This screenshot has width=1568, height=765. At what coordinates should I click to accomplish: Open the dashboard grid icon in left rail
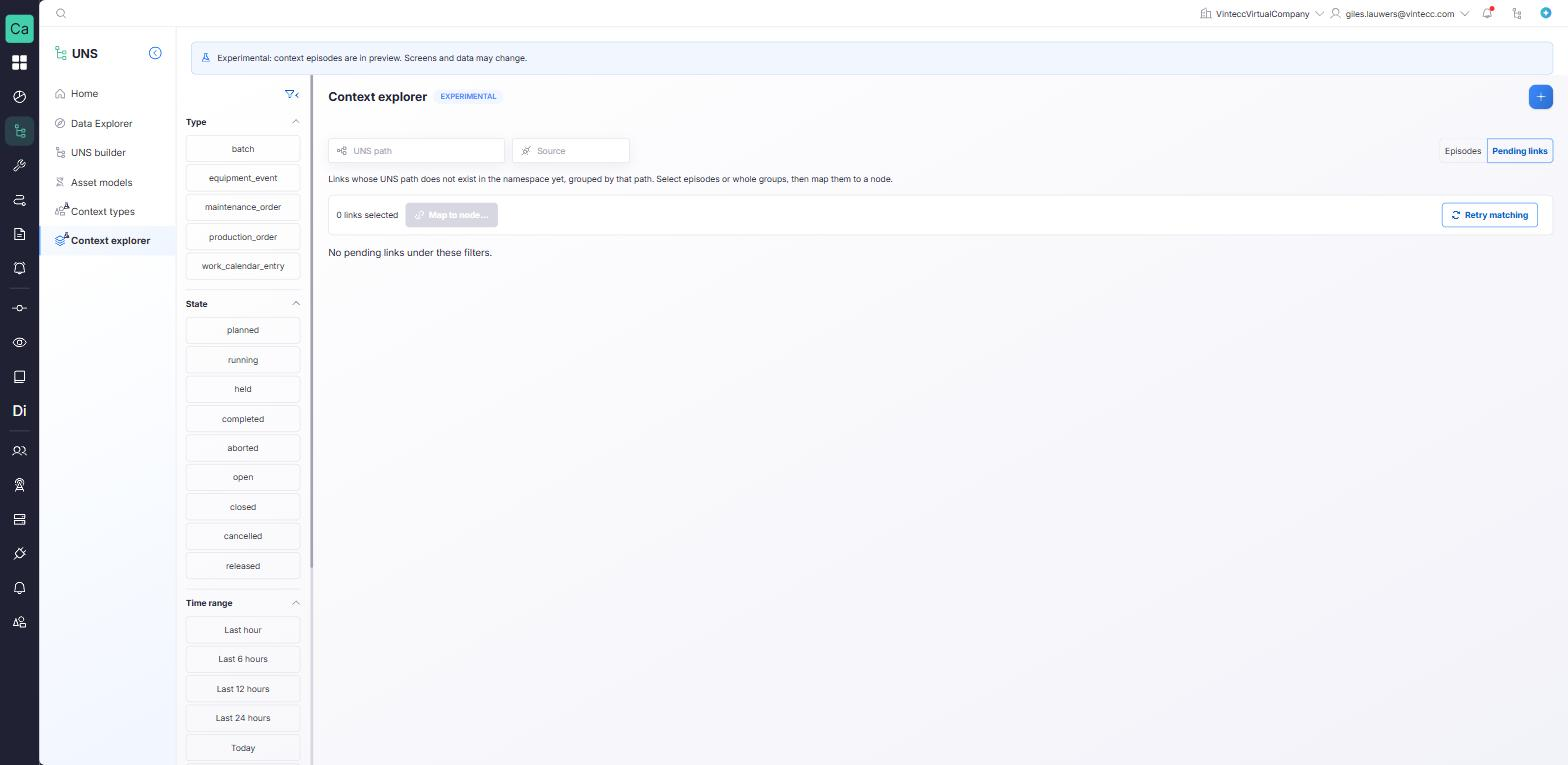19,63
